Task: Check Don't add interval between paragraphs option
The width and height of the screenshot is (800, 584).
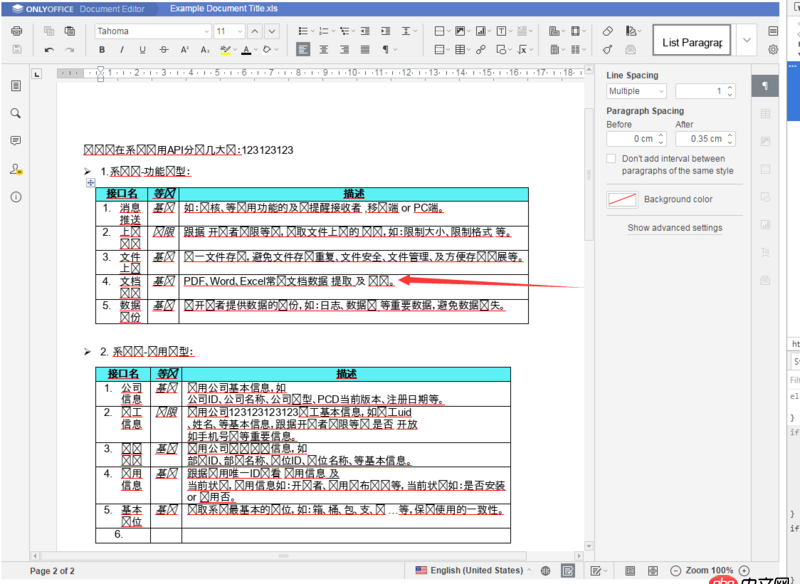Action: pos(612,158)
